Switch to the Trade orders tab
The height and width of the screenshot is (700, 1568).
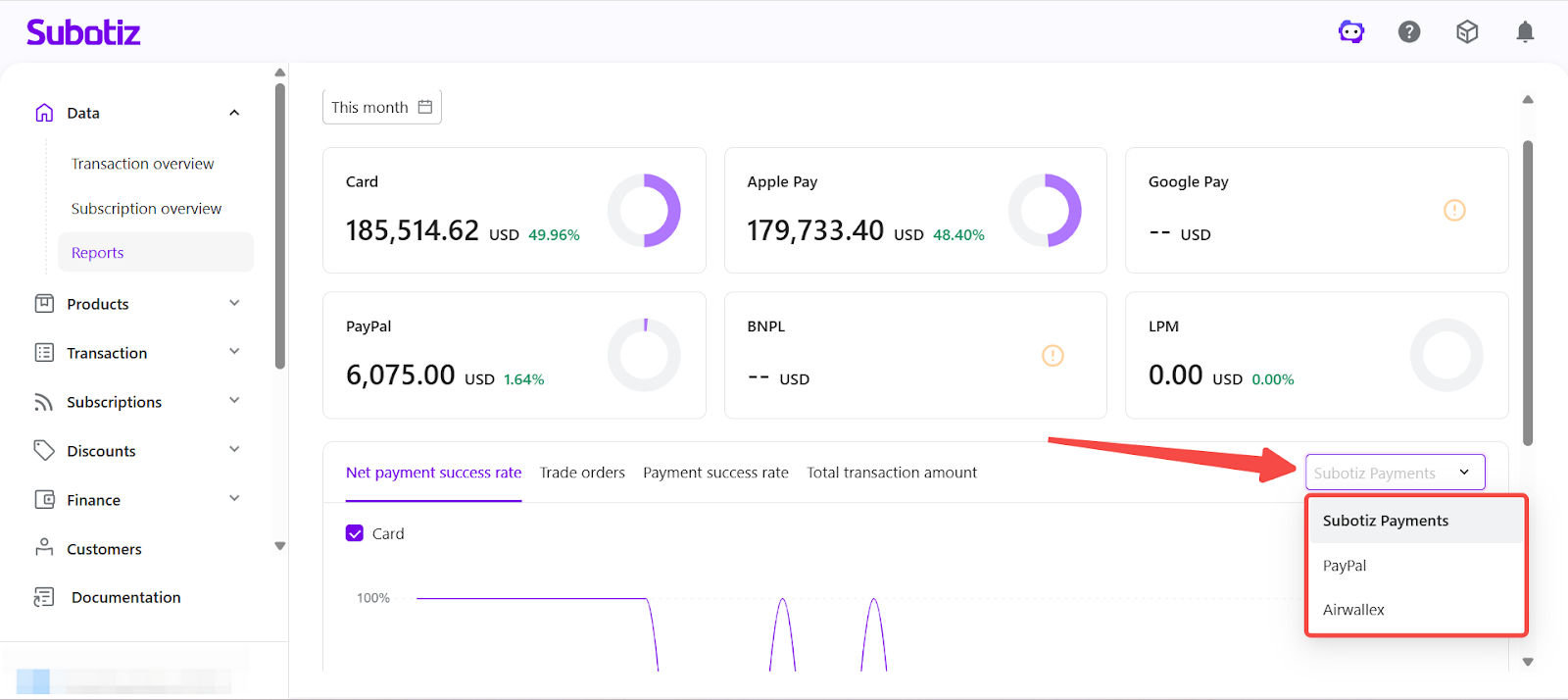(582, 473)
